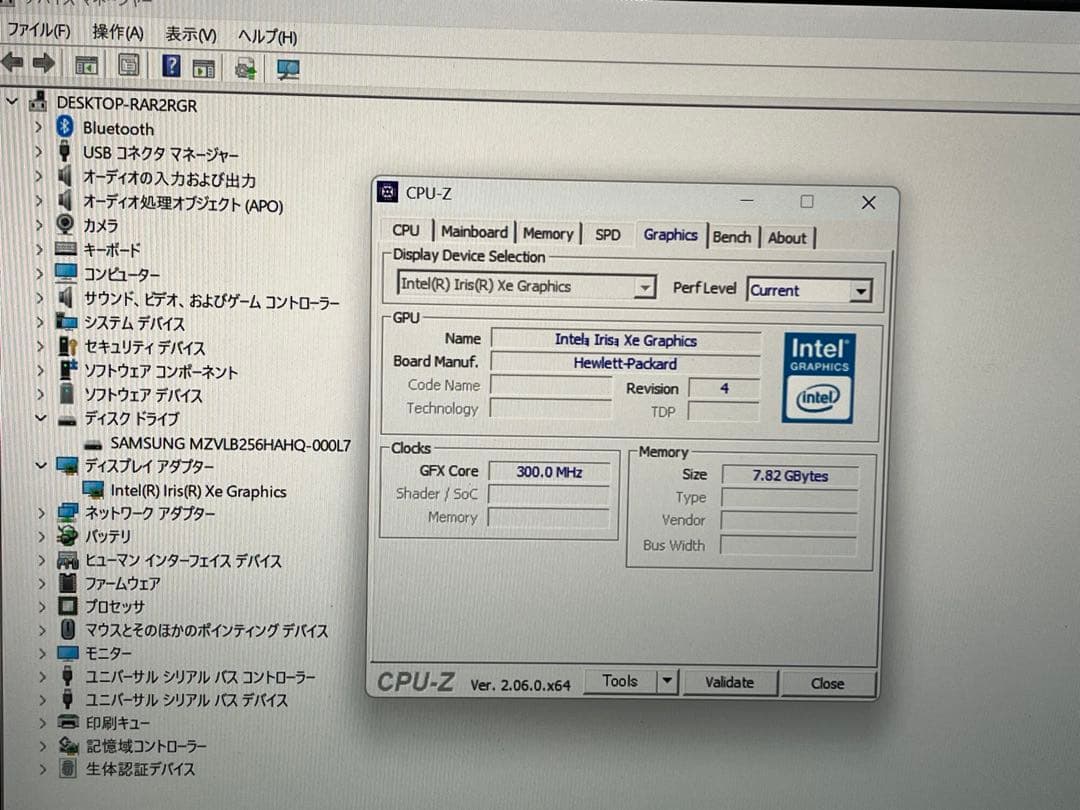Expand the セキュリティ デバイス node
This screenshot has height=810, width=1080.
[40, 346]
